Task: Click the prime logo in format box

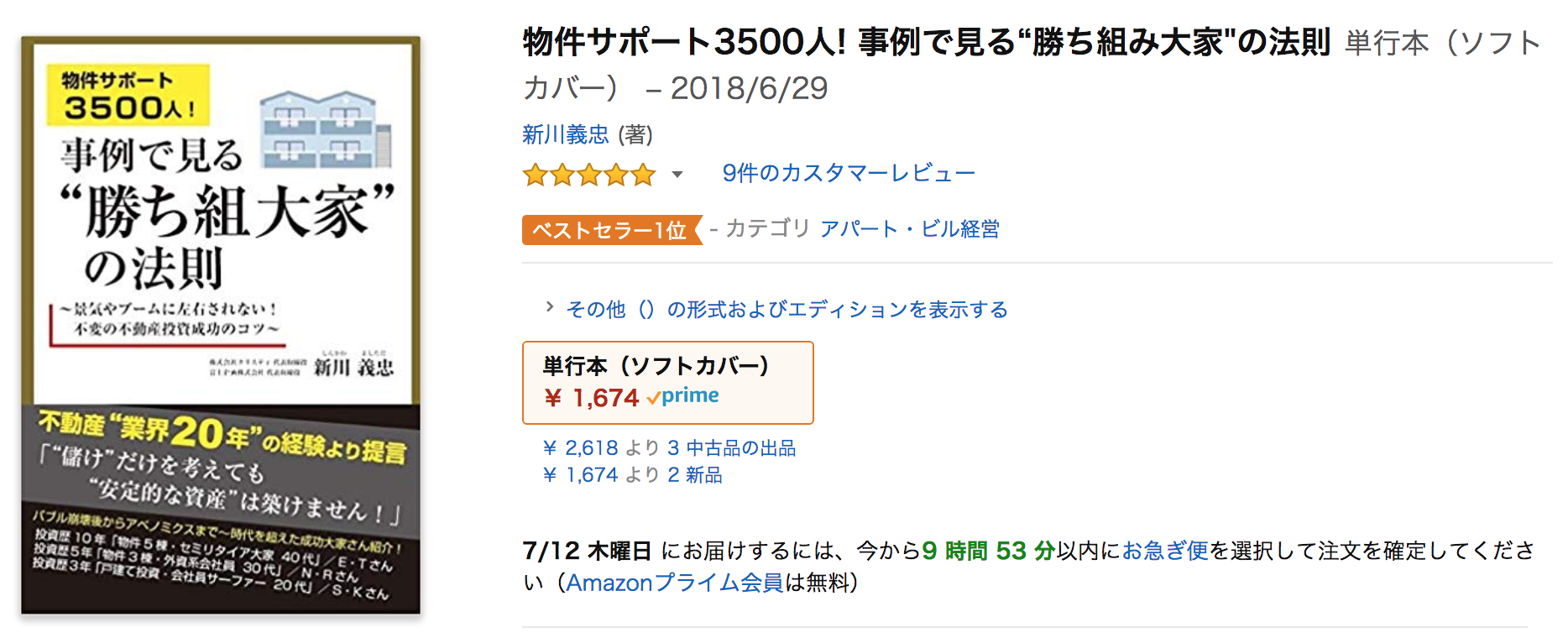Action: 683,396
